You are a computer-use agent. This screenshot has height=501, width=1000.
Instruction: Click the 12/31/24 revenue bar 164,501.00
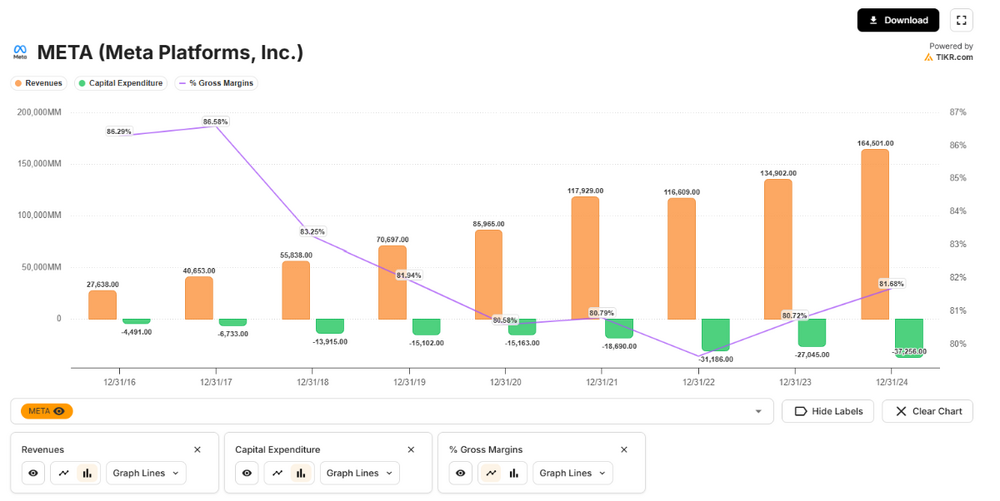tap(874, 234)
